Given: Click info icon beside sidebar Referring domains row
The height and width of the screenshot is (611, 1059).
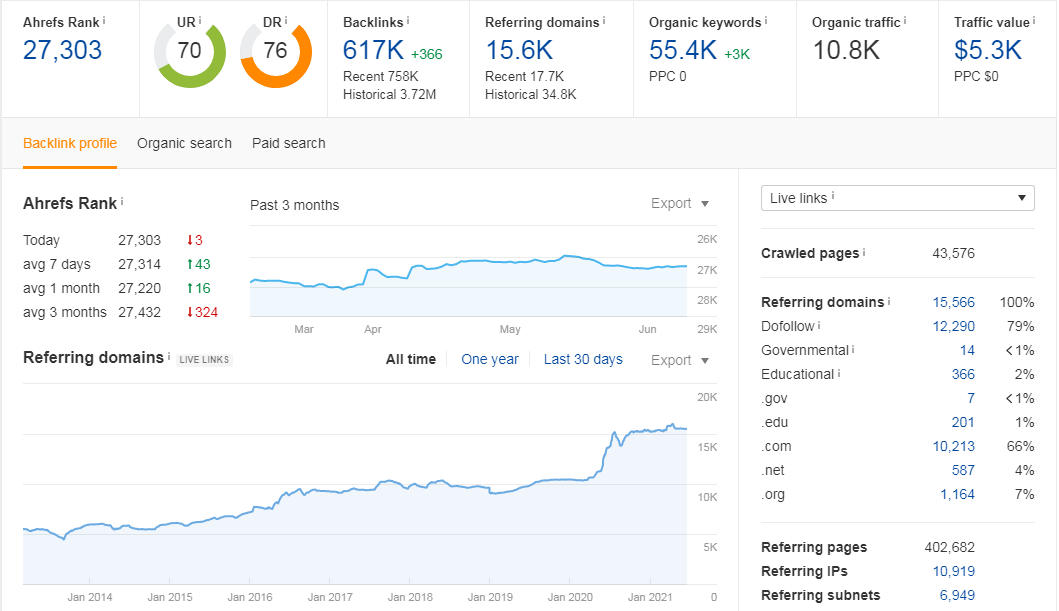Looking at the screenshot, I should coord(889,300).
